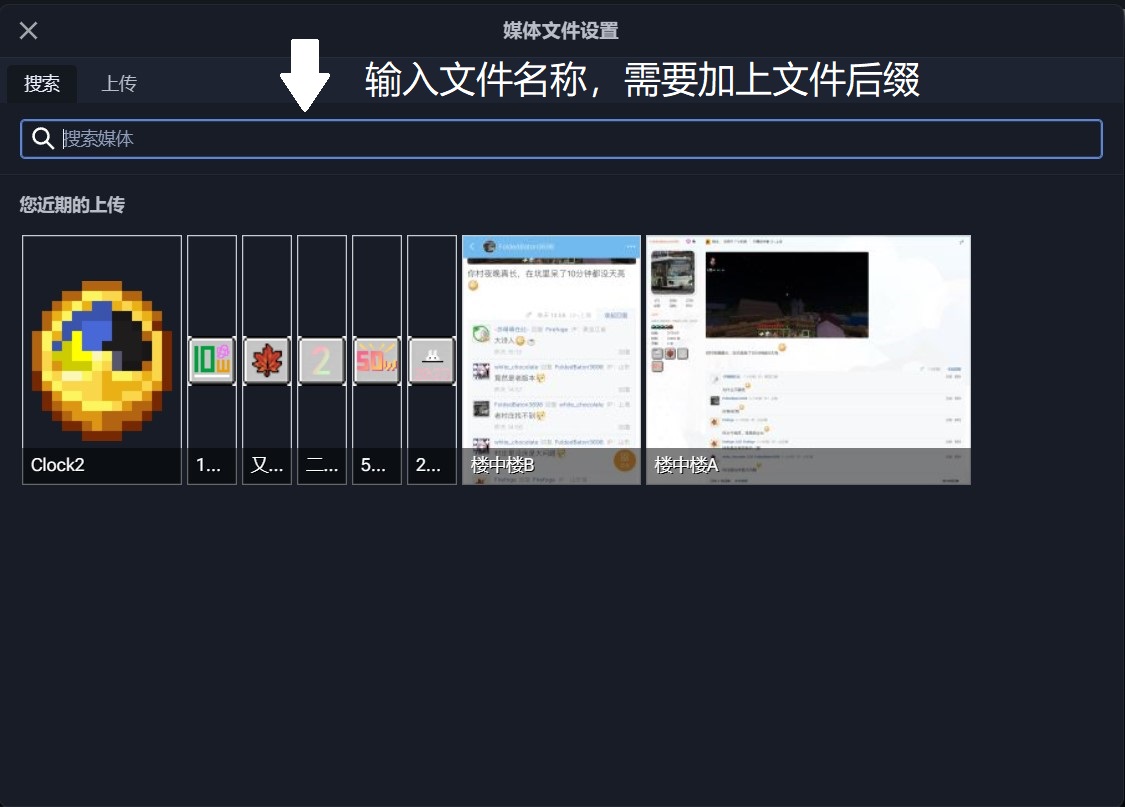Select the red 50 badge thumbnail

pos(377,359)
